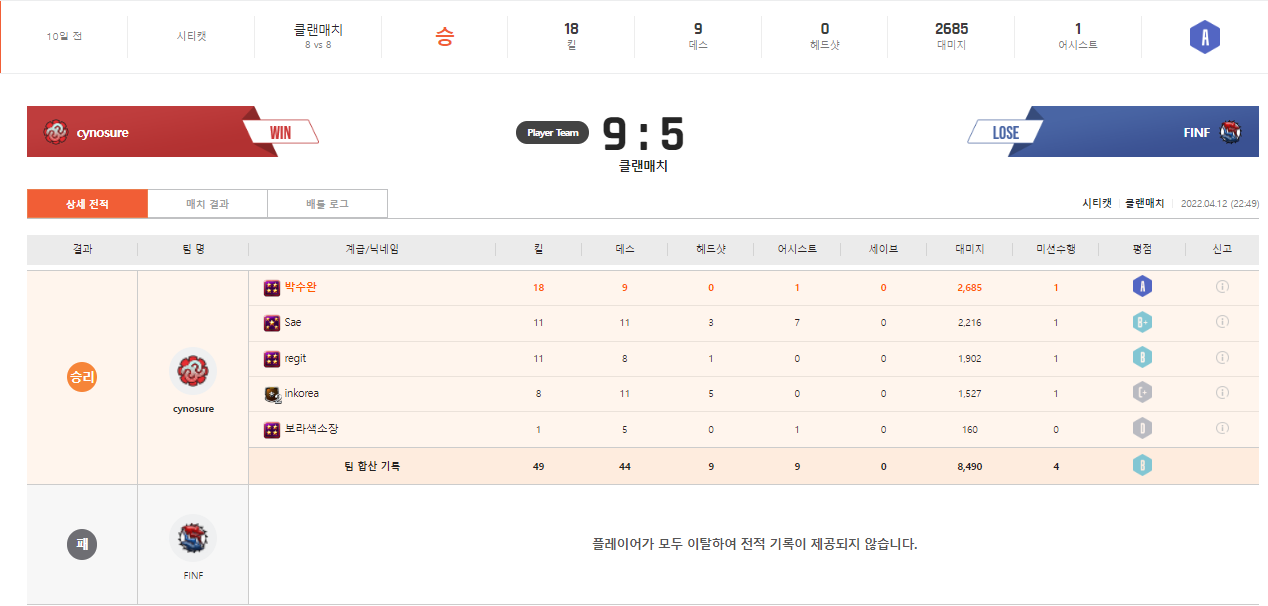Screen dimensions: 1268x606
Task: Switch to the 매치 결과 tab
Action: coord(207,204)
